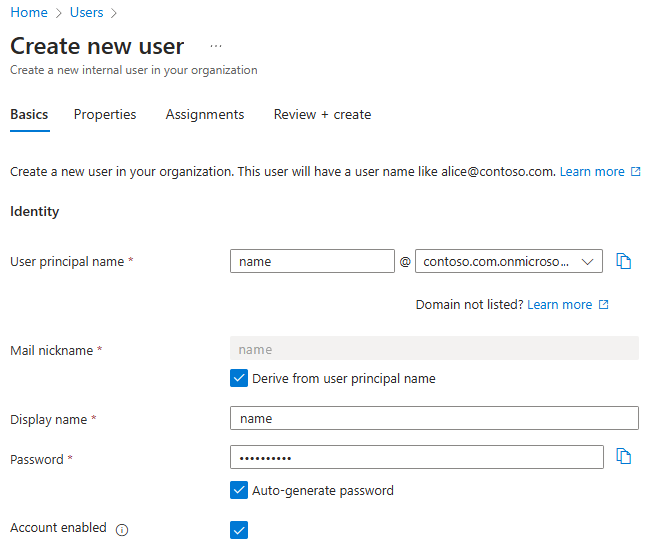This screenshot has height=546, width=651.
Task: Copy the user principal name
Action: pyautogui.click(x=624, y=261)
